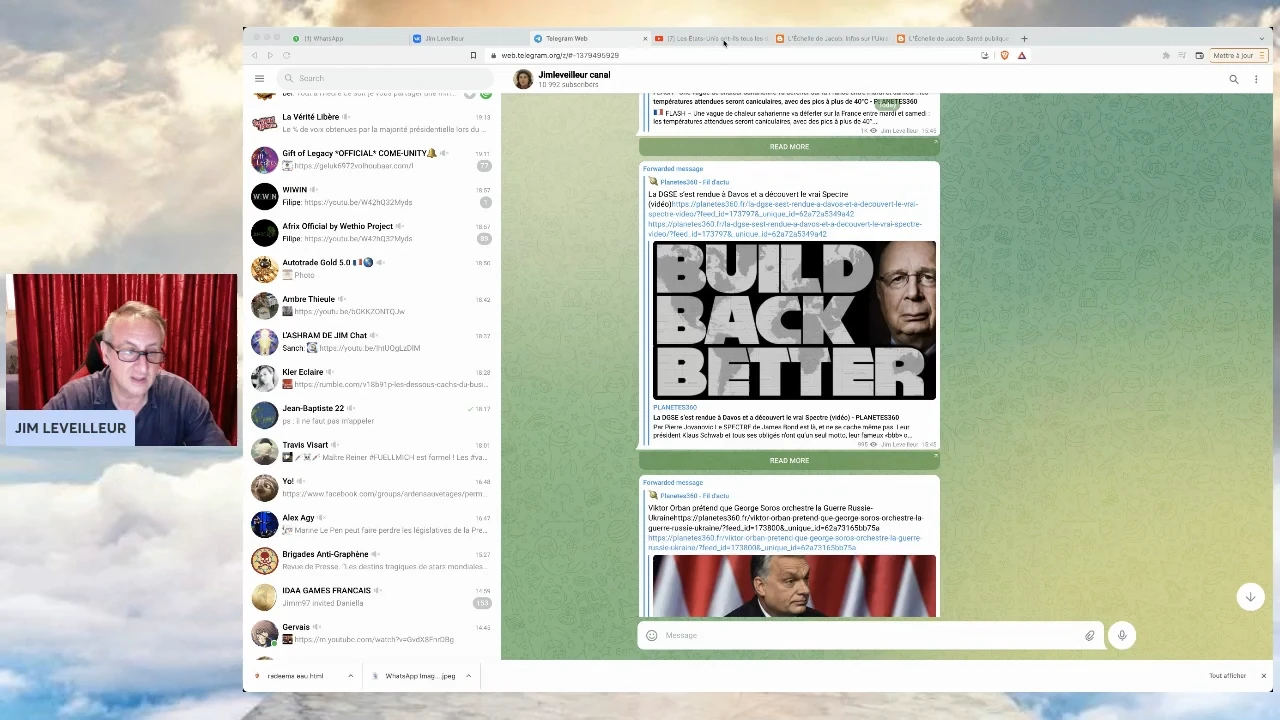Go back in browser history

click(x=254, y=55)
